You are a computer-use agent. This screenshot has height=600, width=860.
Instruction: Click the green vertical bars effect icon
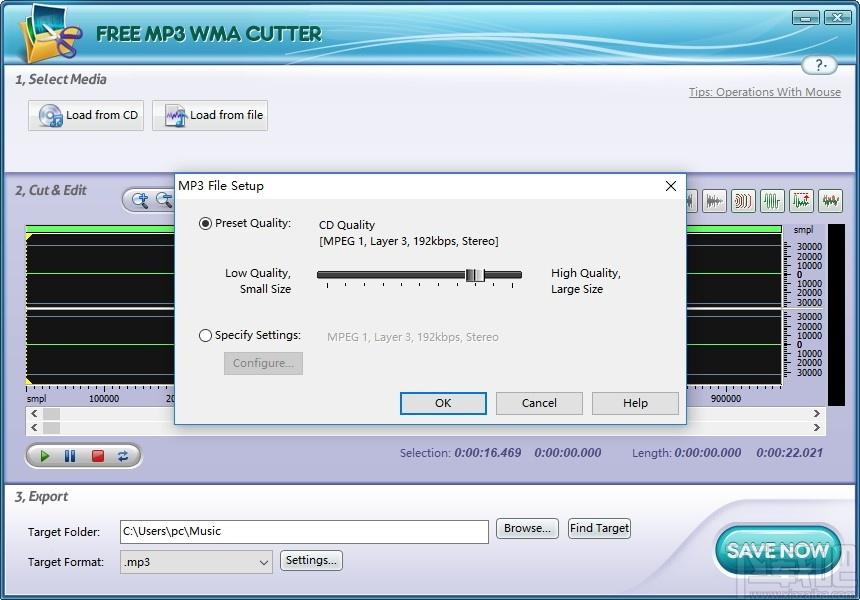[x=772, y=201]
